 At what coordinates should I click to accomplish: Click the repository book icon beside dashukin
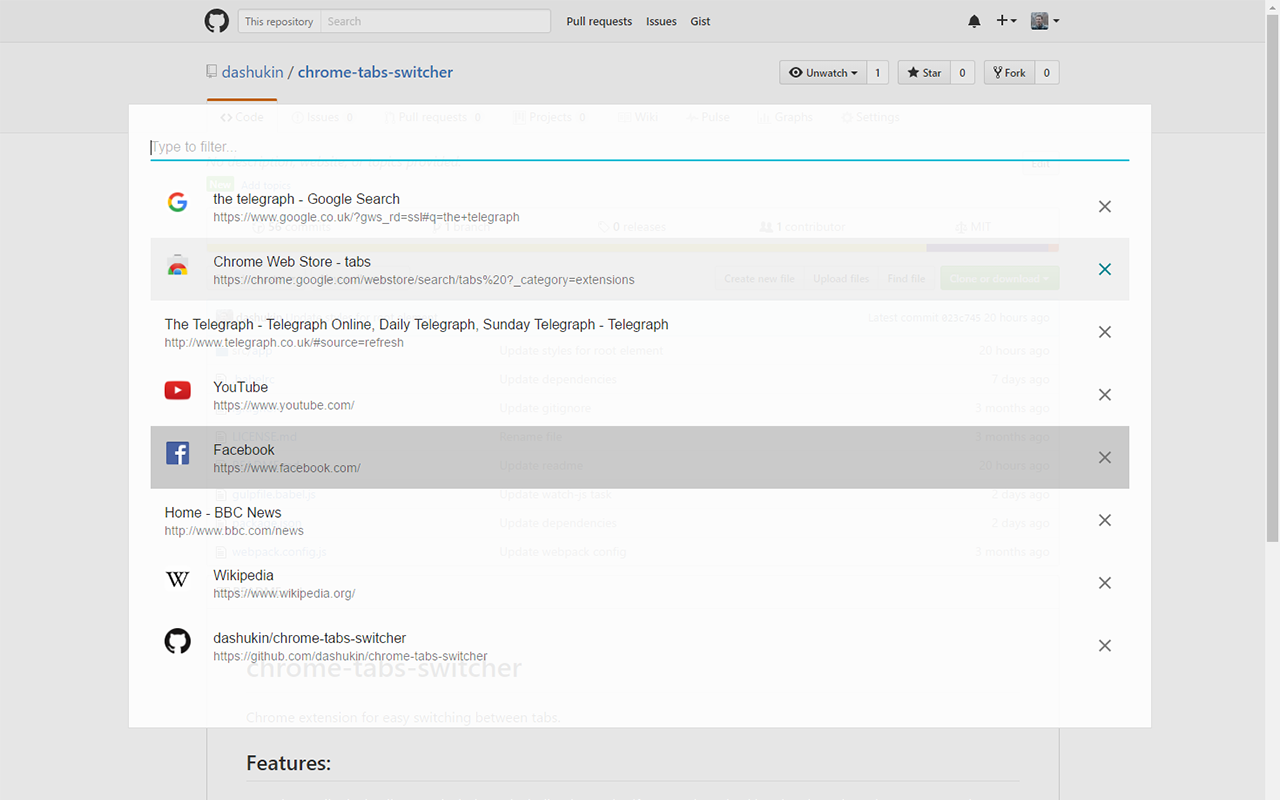tap(212, 72)
